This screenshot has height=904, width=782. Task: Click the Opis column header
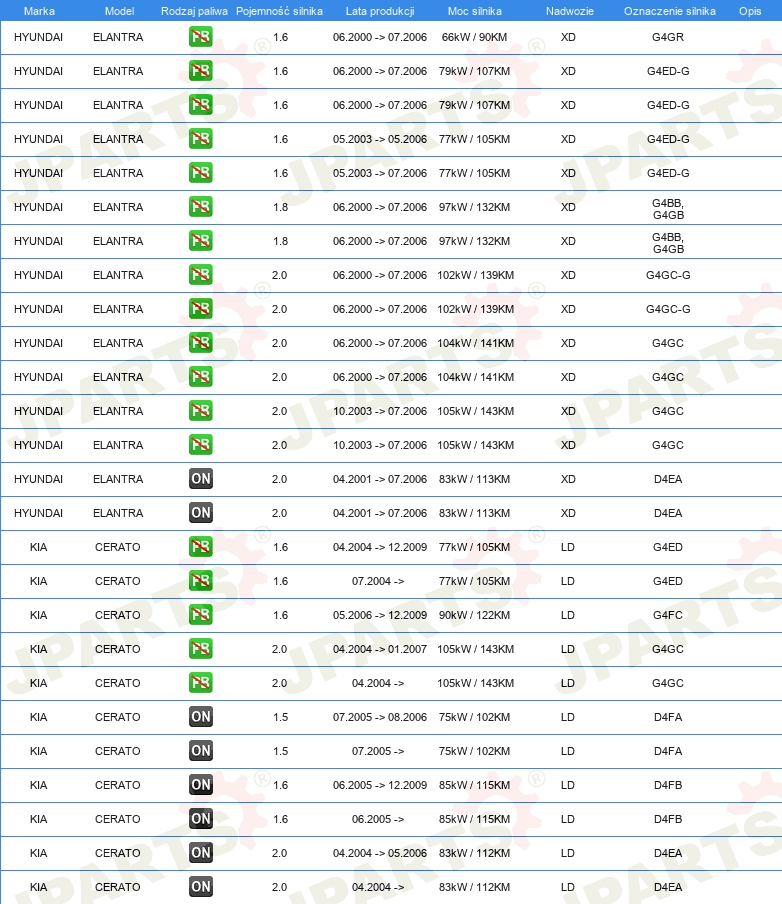pyautogui.click(x=750, y=11)
